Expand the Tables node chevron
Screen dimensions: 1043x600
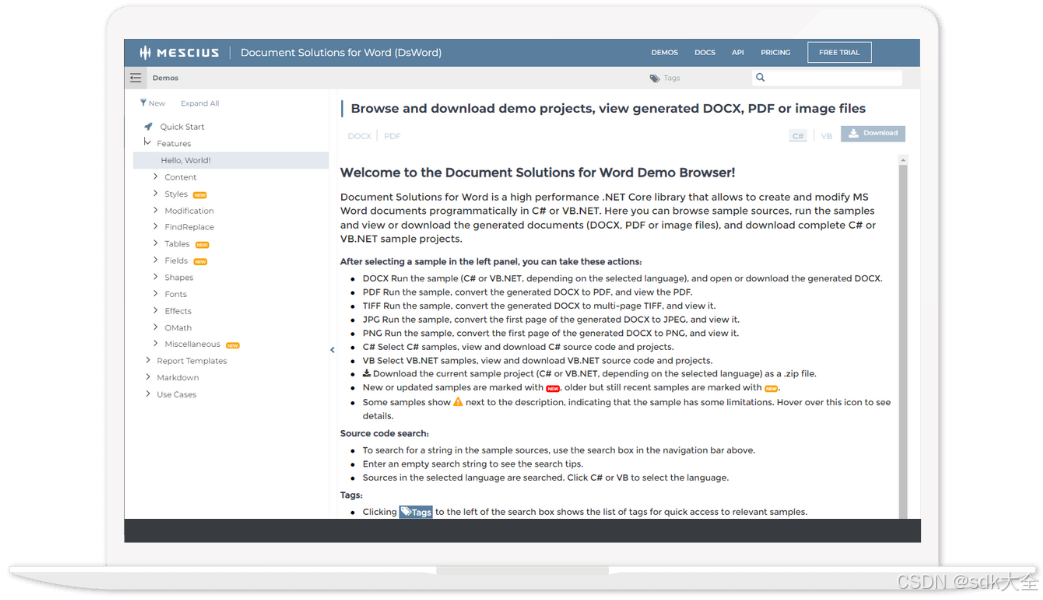tap(156, 243)
